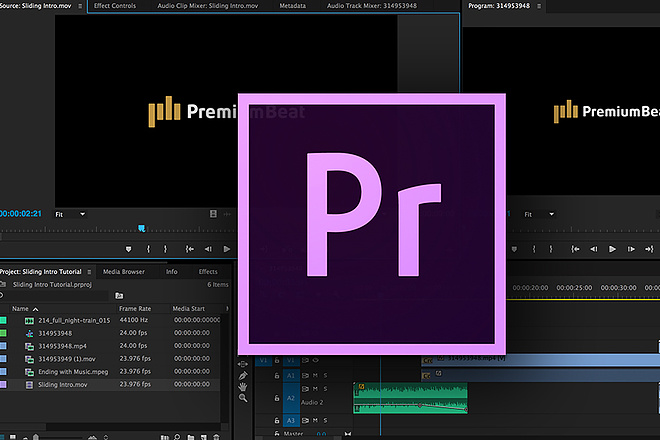Step forward one frame in Program monitor

point(631,249)
